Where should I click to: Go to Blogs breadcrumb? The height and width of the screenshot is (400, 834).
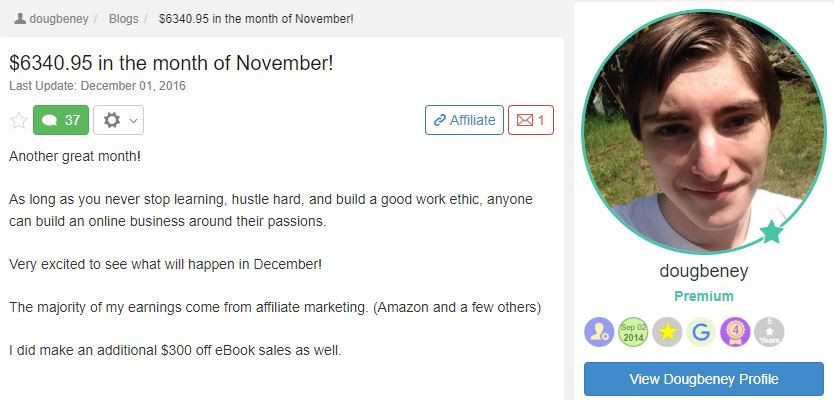122,19
